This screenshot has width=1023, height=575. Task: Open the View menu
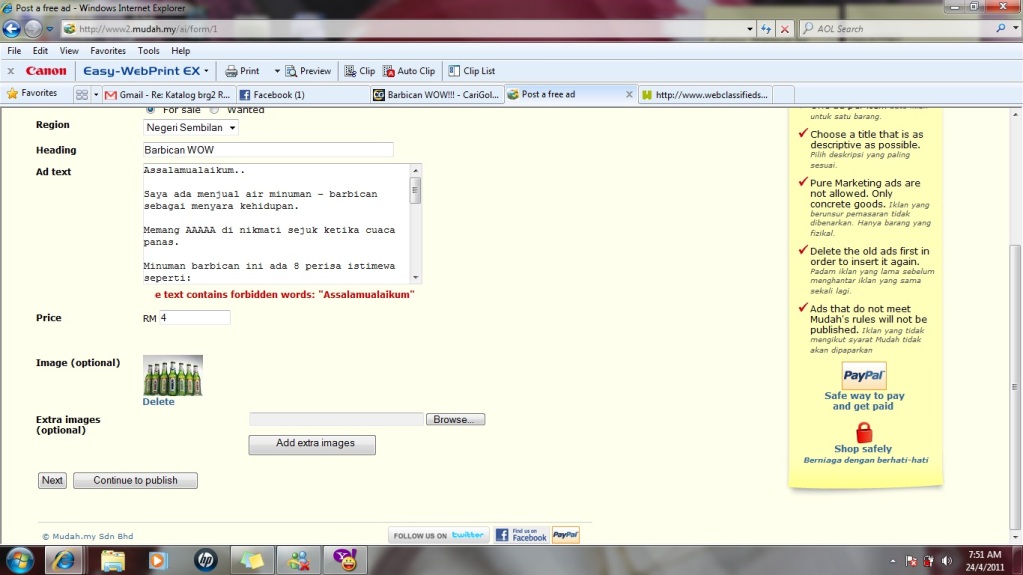(69, 51)
